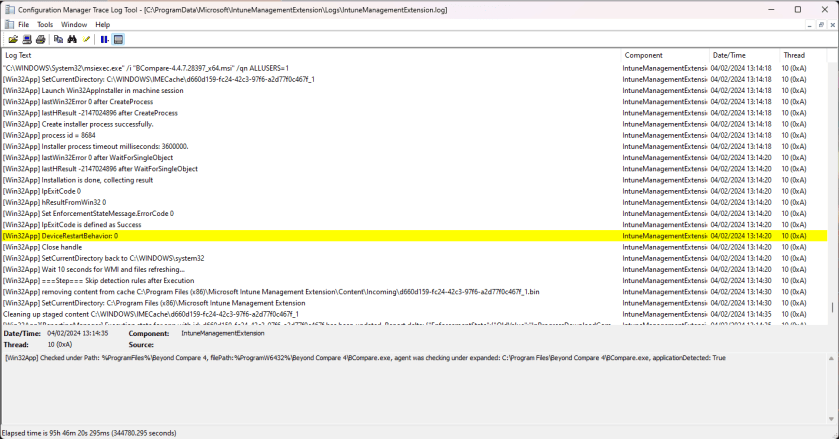Click the Date/Time column header
This screenshot has height=439, width=839.
[x=744, y=55]
